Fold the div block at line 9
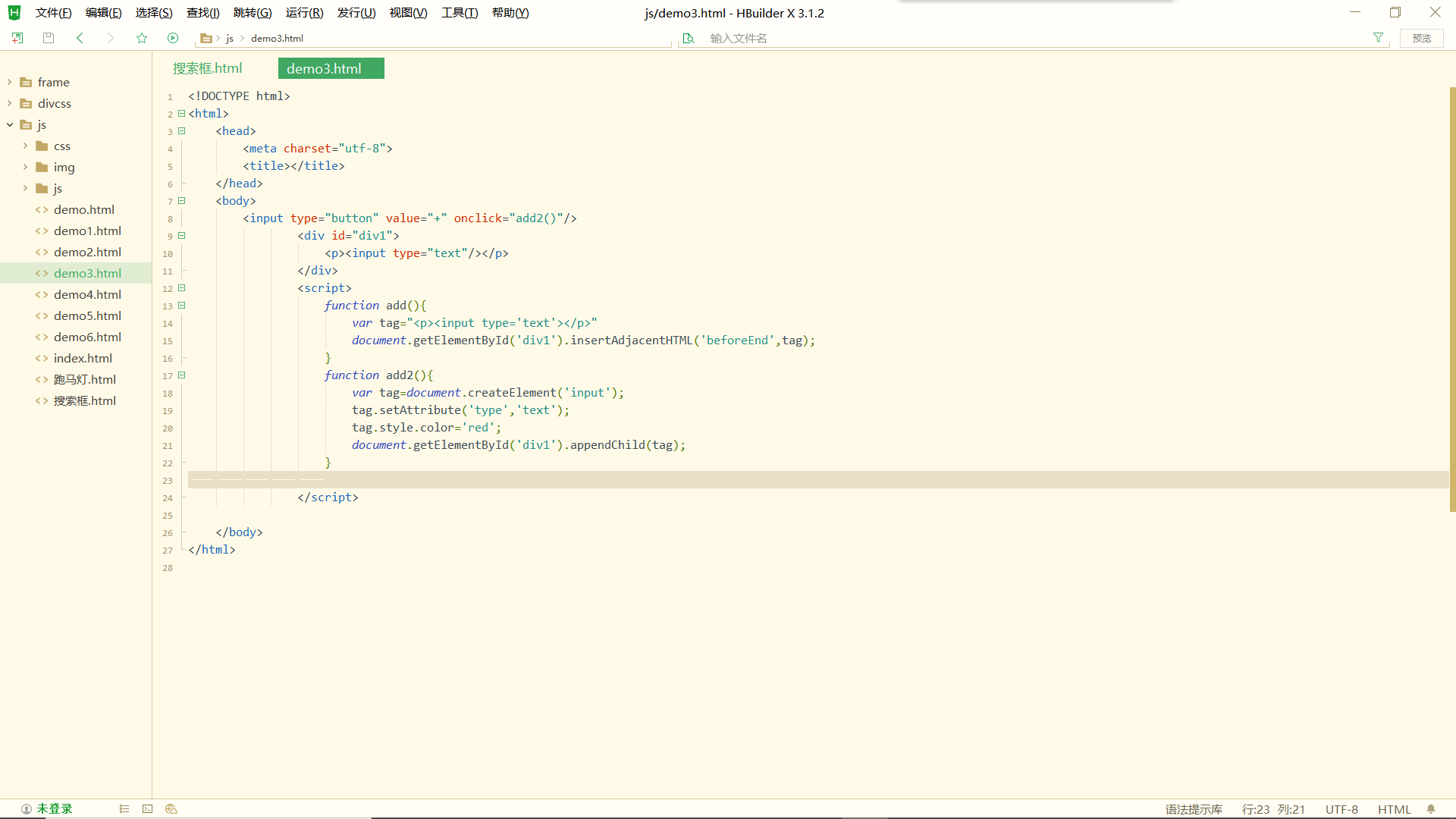This screenshot has height=819, width=1456. [182, 236]
